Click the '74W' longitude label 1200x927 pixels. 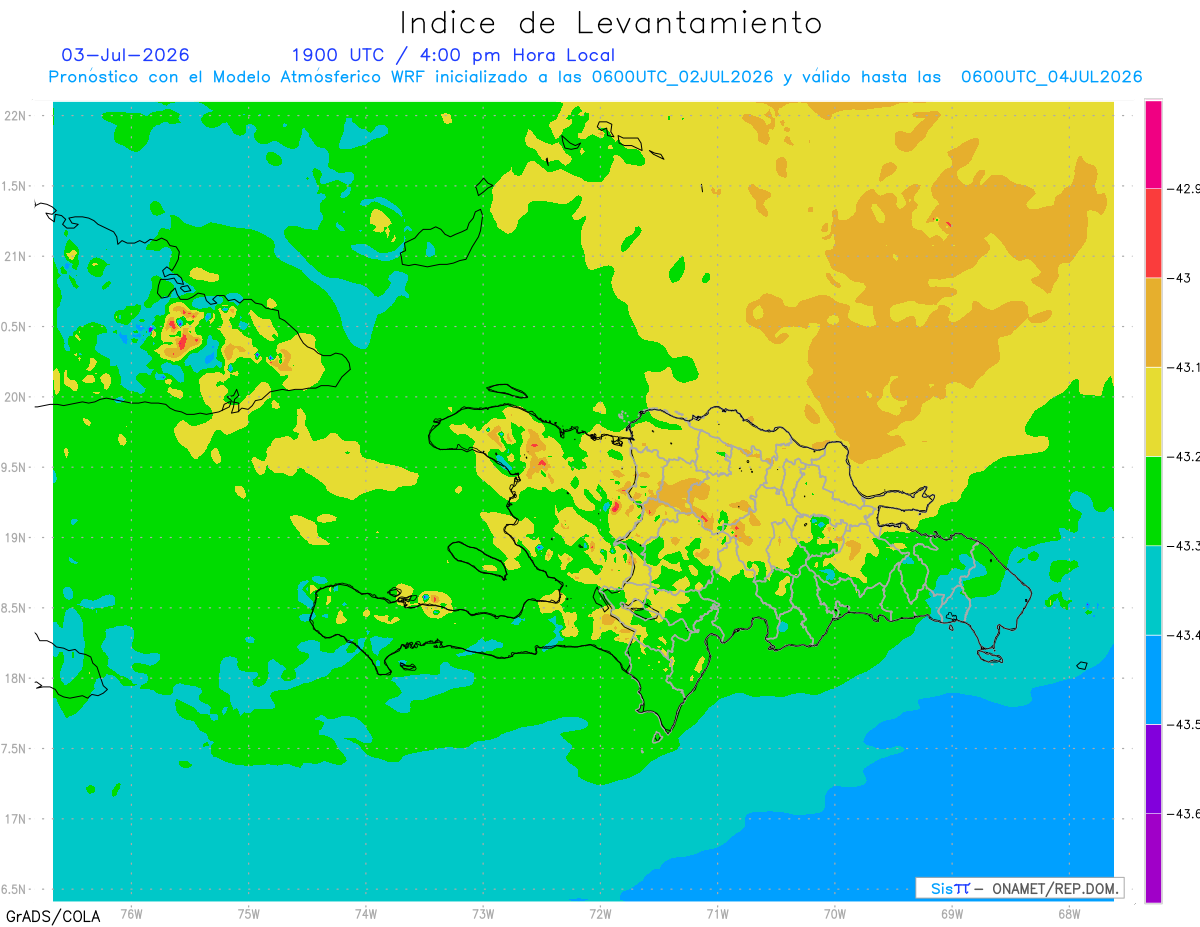click(x=366, y=913)
